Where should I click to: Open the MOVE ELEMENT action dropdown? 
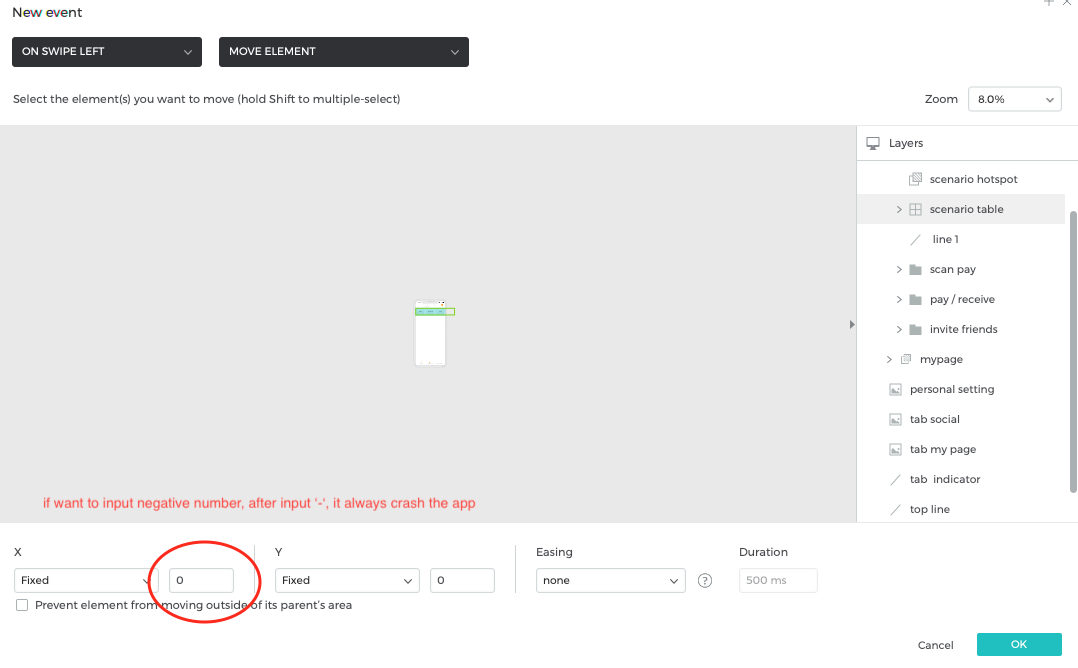[343, 52]
